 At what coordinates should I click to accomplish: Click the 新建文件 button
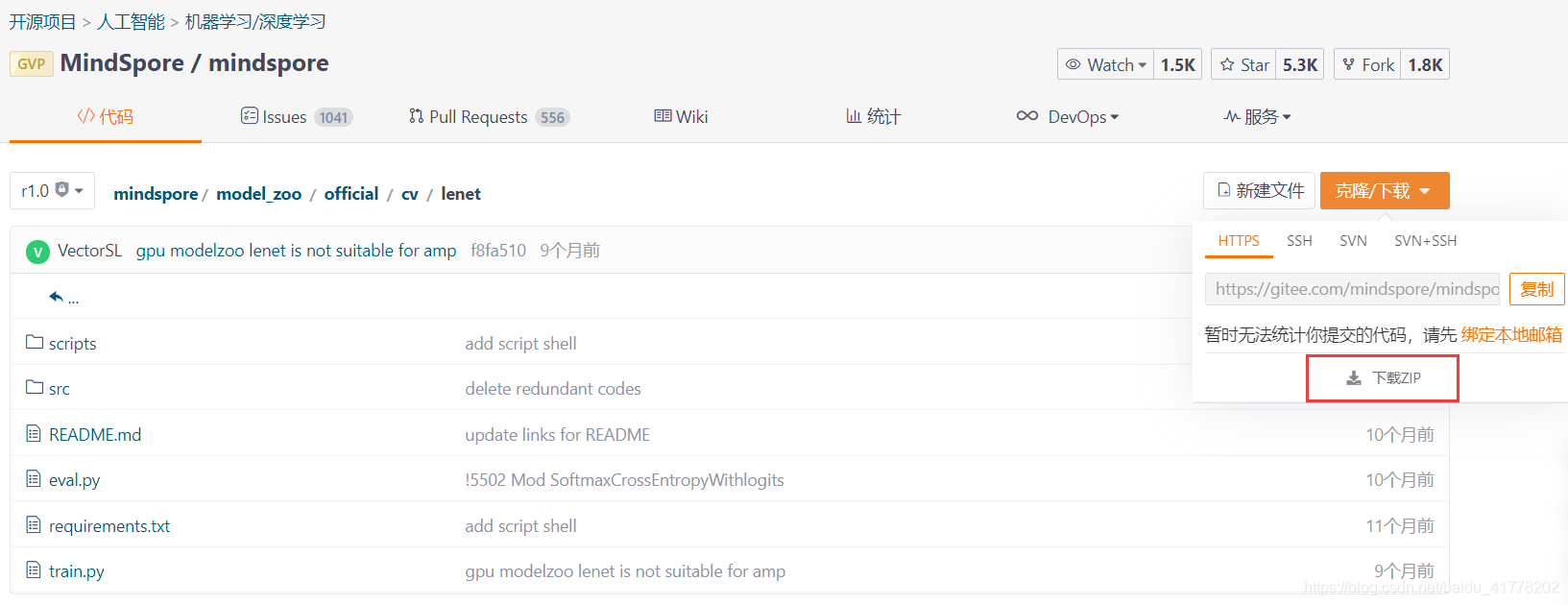pyautogui.click(x=1259, y=190)
